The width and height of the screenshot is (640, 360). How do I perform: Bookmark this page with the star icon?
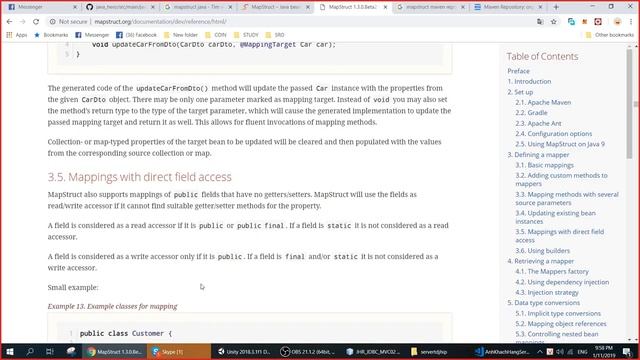[553, 22]
